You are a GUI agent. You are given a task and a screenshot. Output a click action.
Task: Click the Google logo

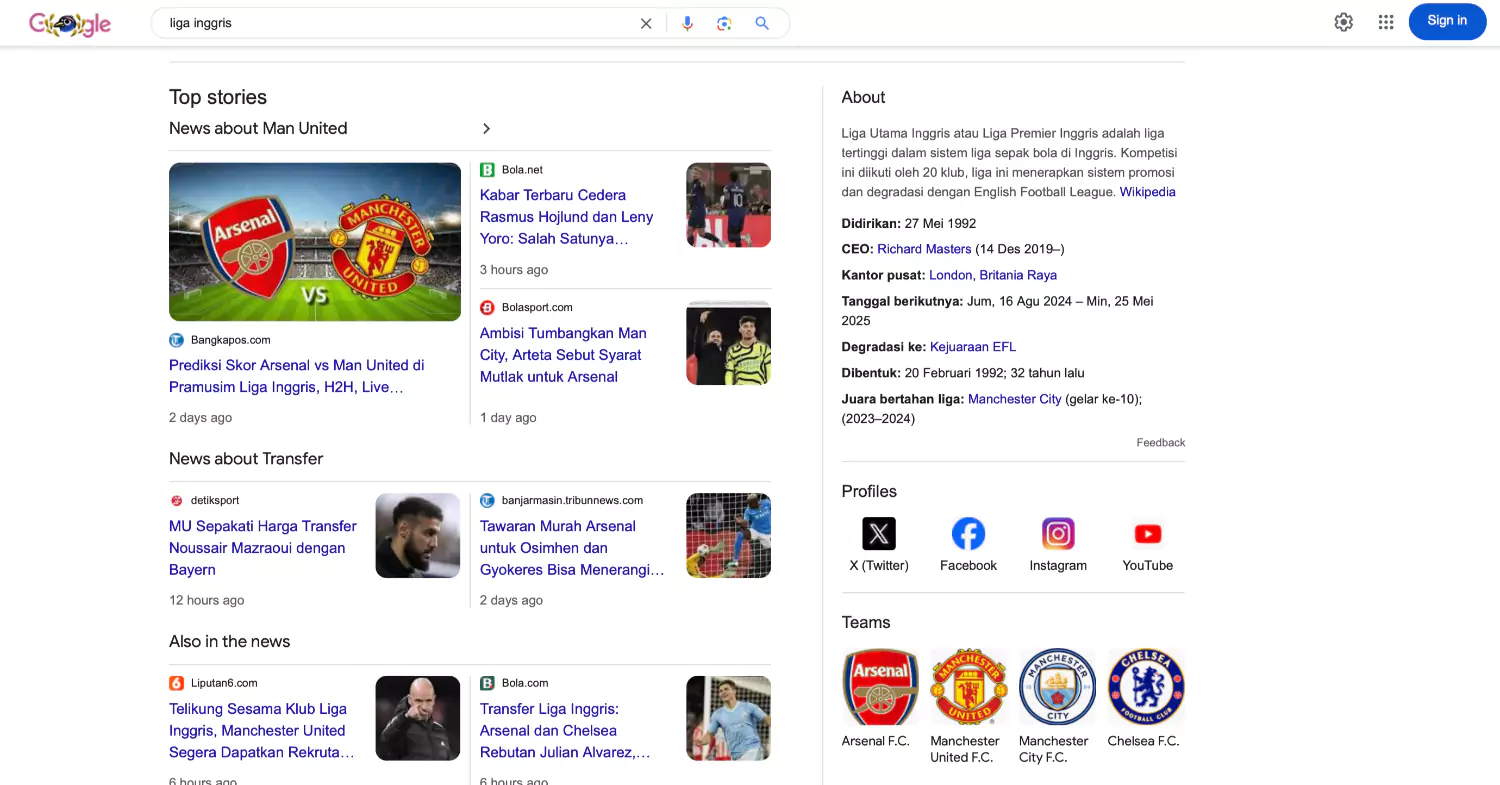(70, 23)
